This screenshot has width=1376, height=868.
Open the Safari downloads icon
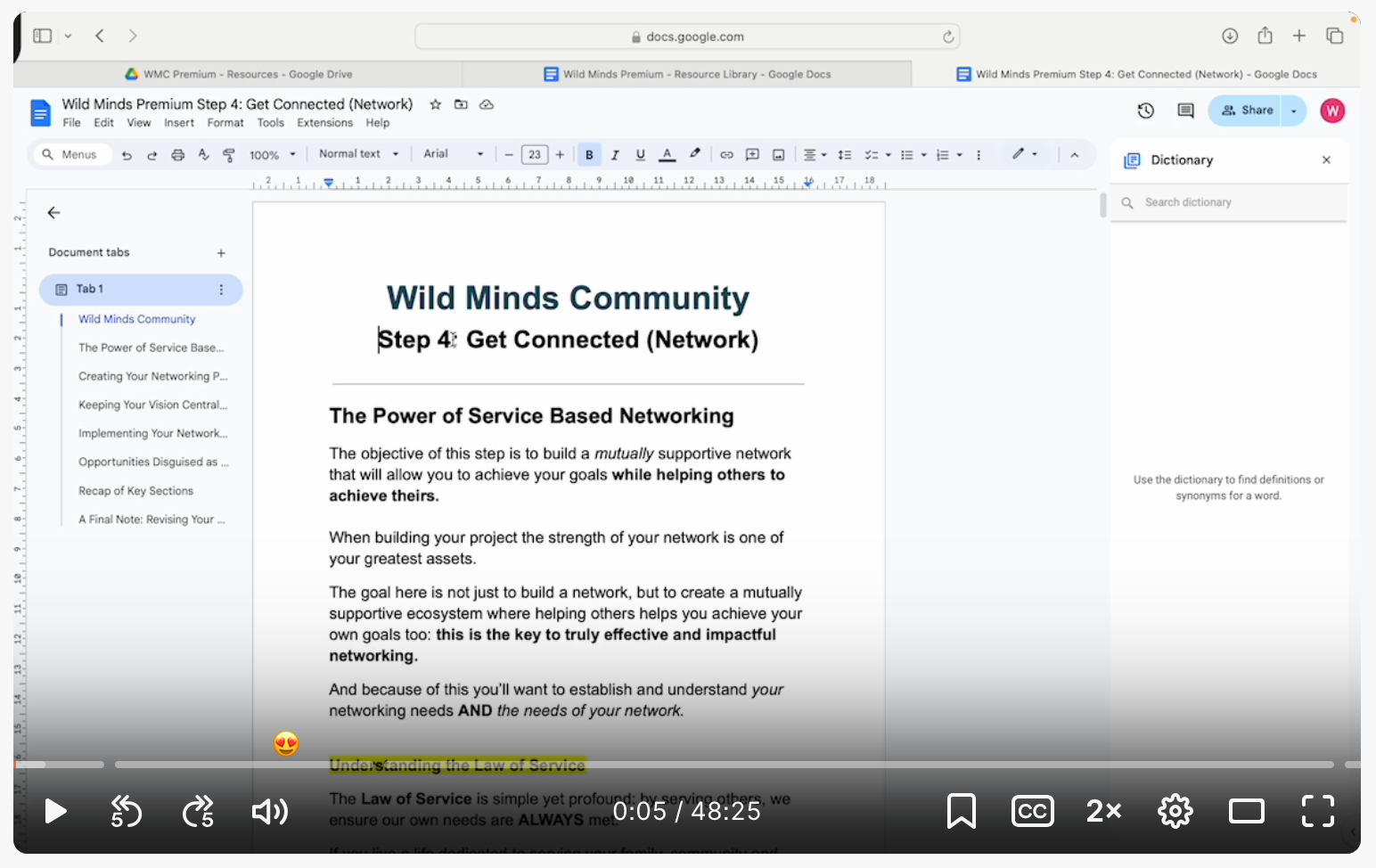(1230, 36)
